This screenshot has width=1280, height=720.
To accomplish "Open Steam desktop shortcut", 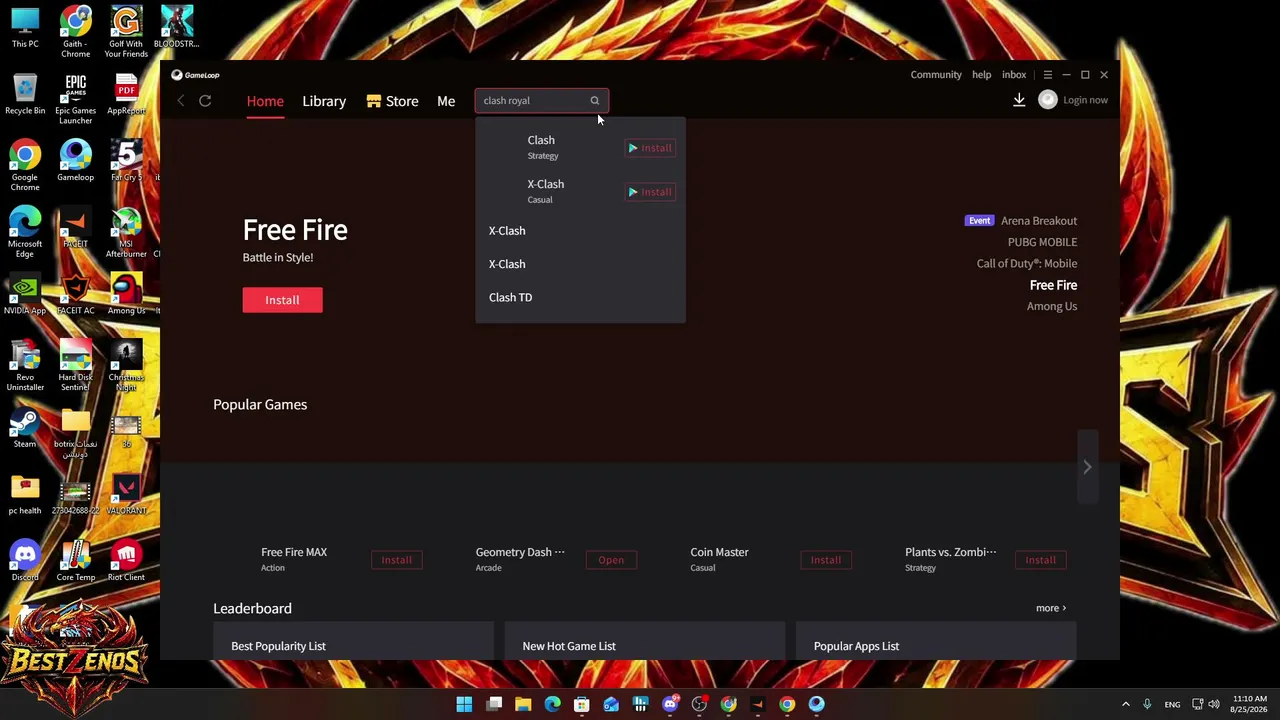I will pyautogui.click(x=25, y=428).
